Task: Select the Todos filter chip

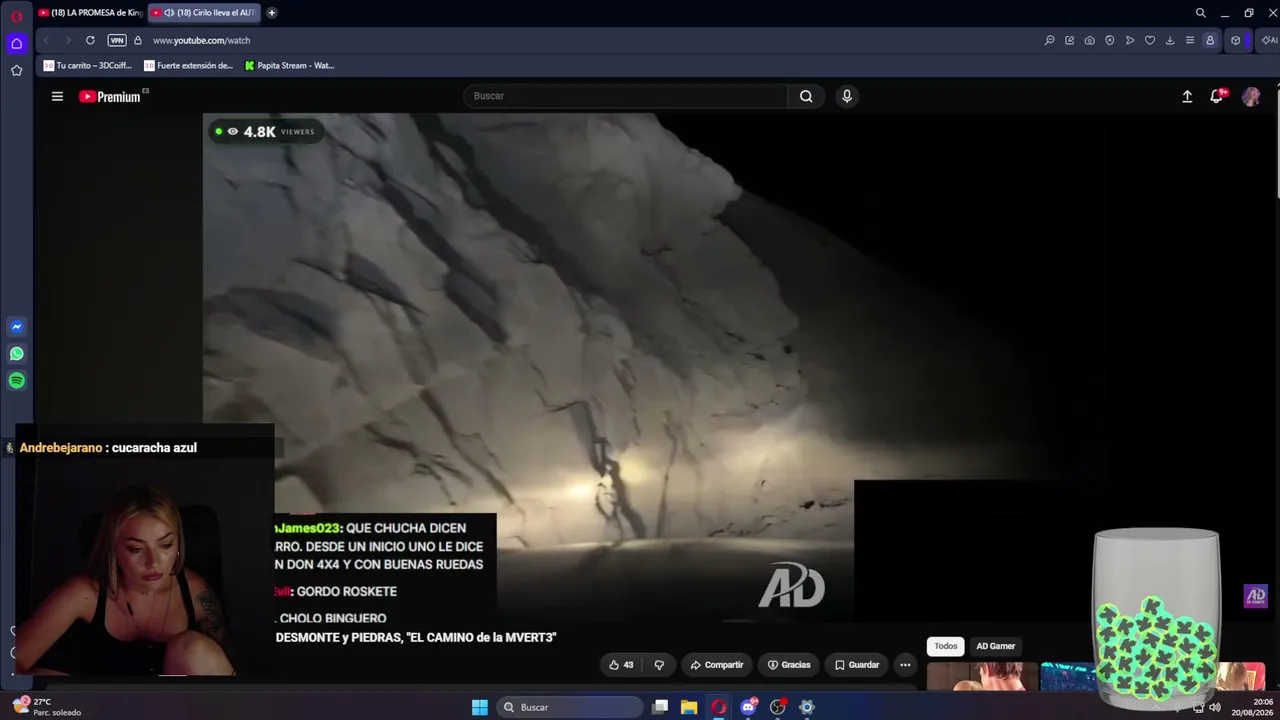Action: coord(946,646)
